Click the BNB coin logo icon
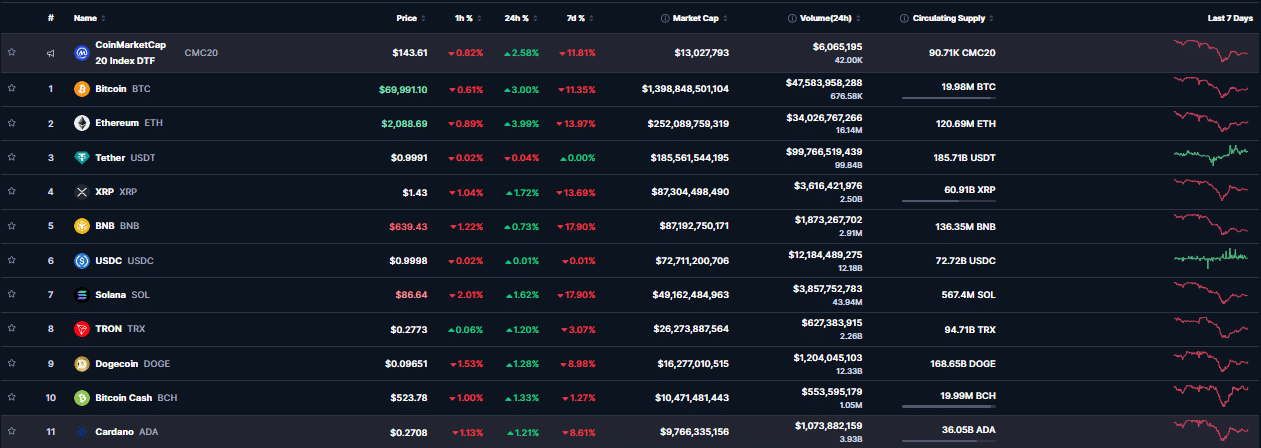The height and width of the screenshot is (448, 1261). (82, 226)
